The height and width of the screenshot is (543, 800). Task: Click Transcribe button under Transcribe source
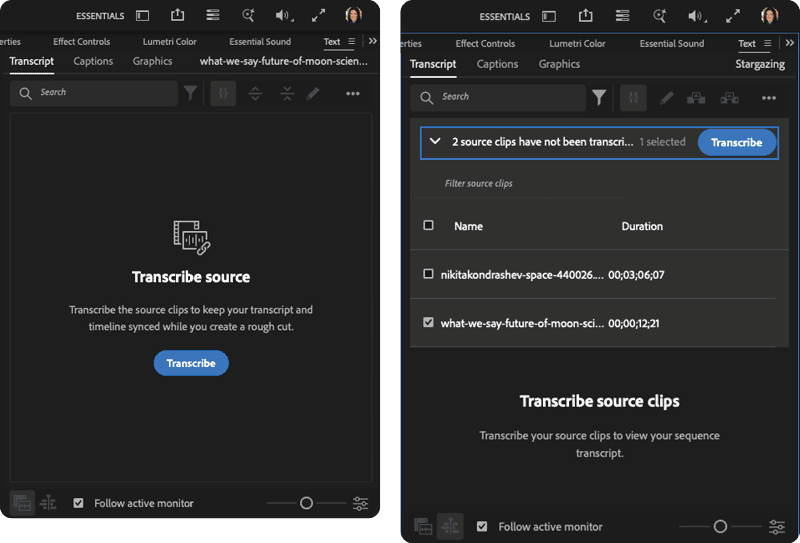[x=191, y=363]
